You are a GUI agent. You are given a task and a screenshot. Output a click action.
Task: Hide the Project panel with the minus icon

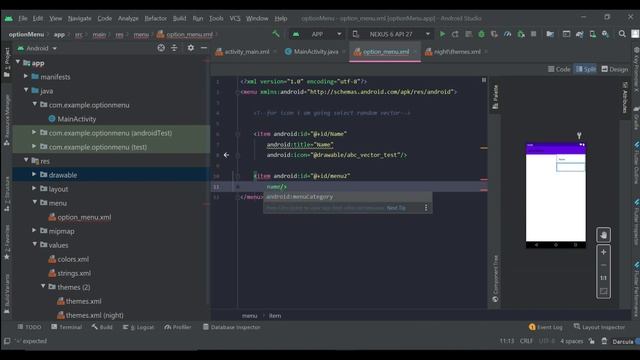[x=204, y=48]
